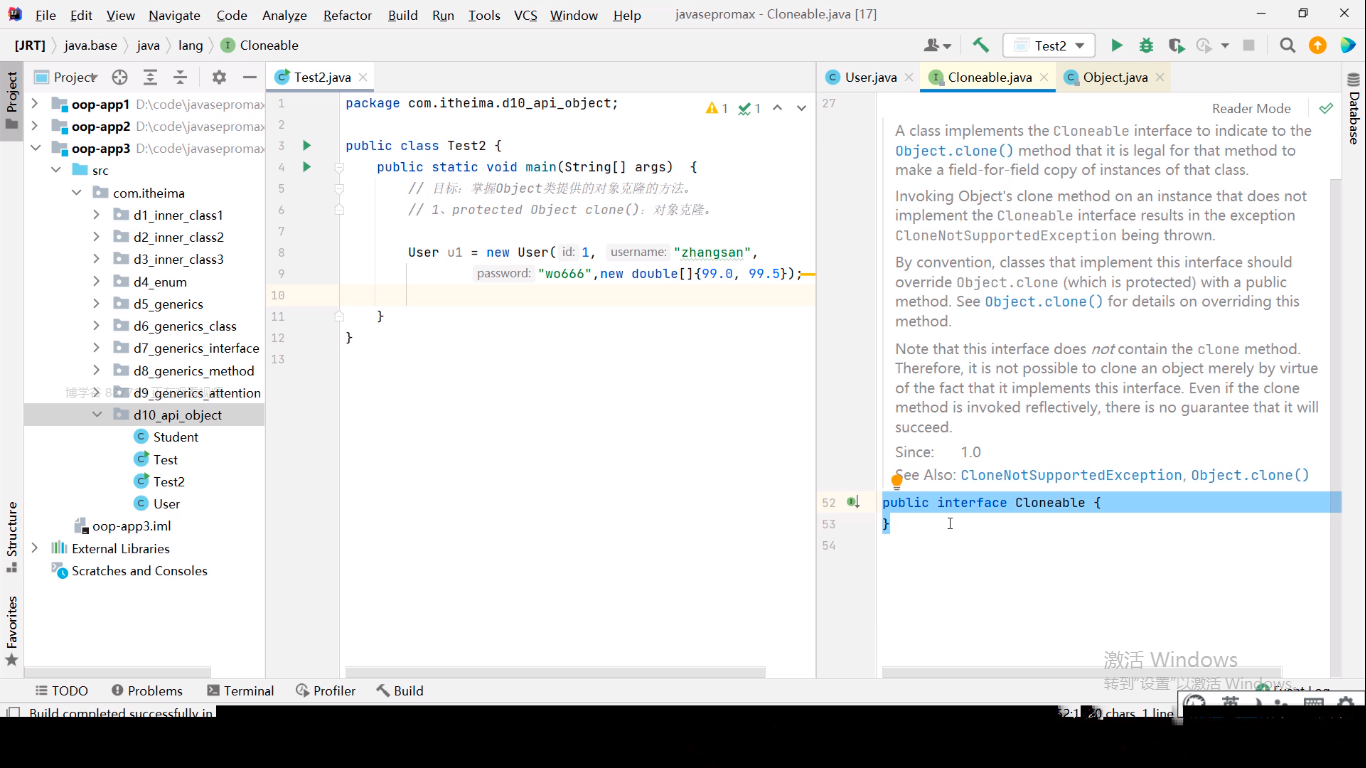Open the Test2 run configuration dropdown
This screenshot has width=1366, height=768.
coord(1050,45)
